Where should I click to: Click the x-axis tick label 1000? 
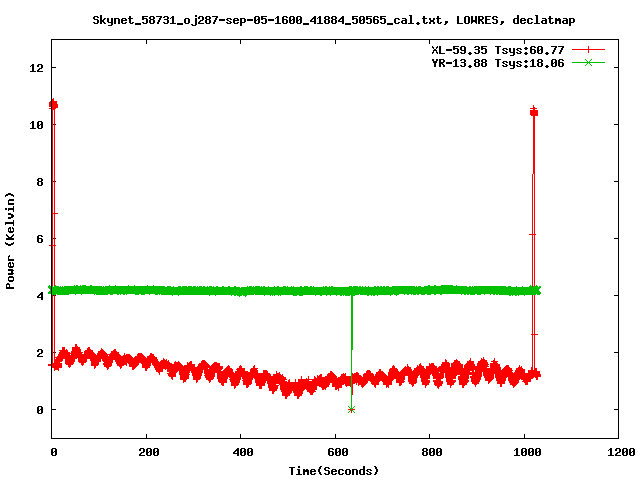tap(527, 452)
